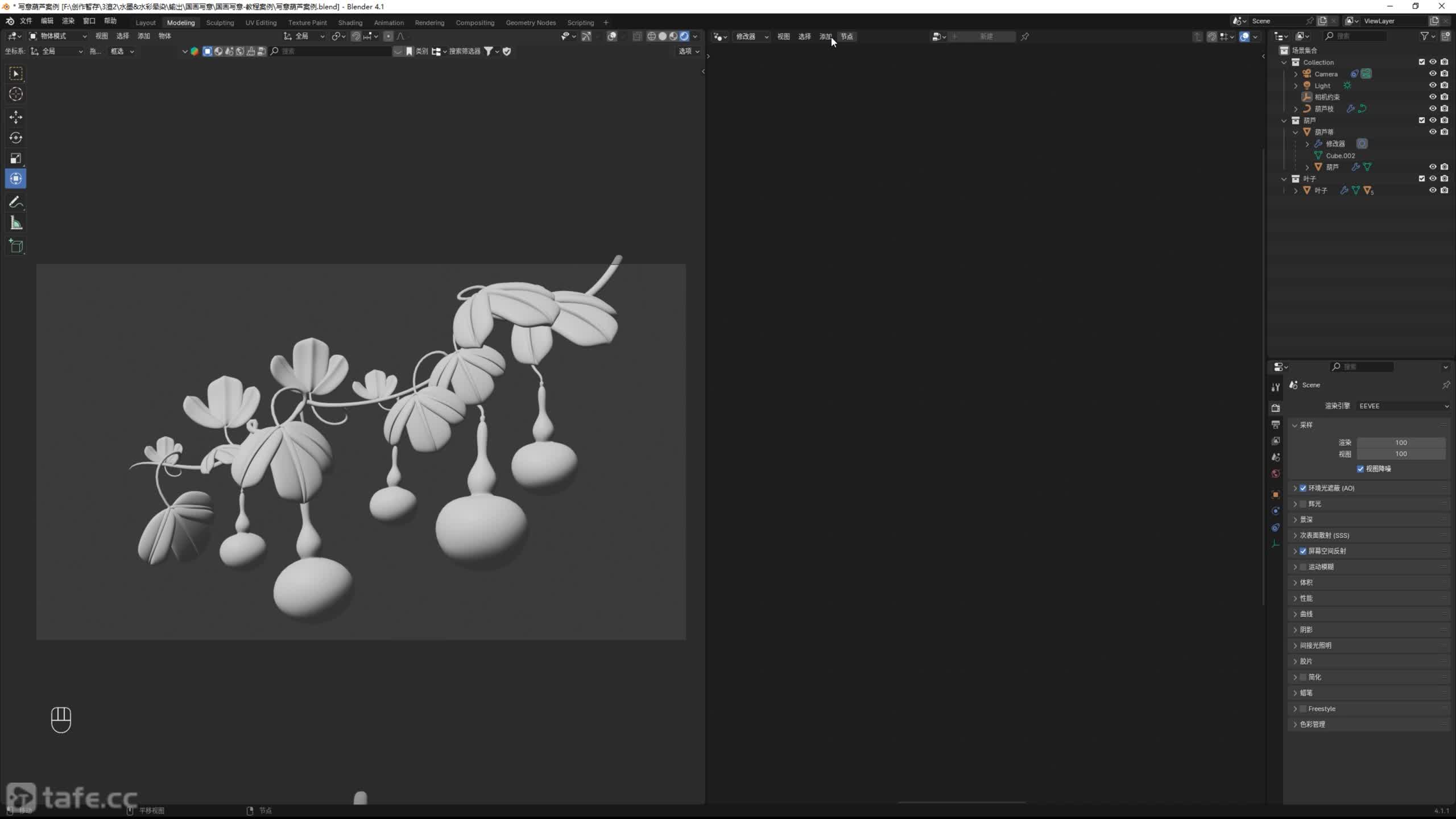This screenshot has width=1456, height=819.
Task: Toggle ambient occlusion (AO) checkbox
Action: [x=1303, y=488]
